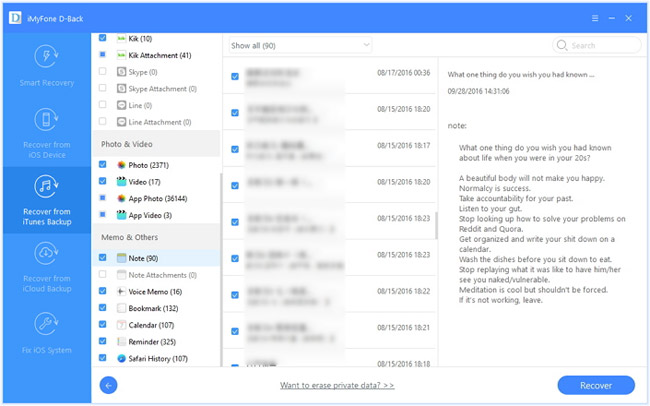Uncheck the note dated 08/15/2016 18:17
The height and width of the screenshot is (406, 650).
(235, 149)
